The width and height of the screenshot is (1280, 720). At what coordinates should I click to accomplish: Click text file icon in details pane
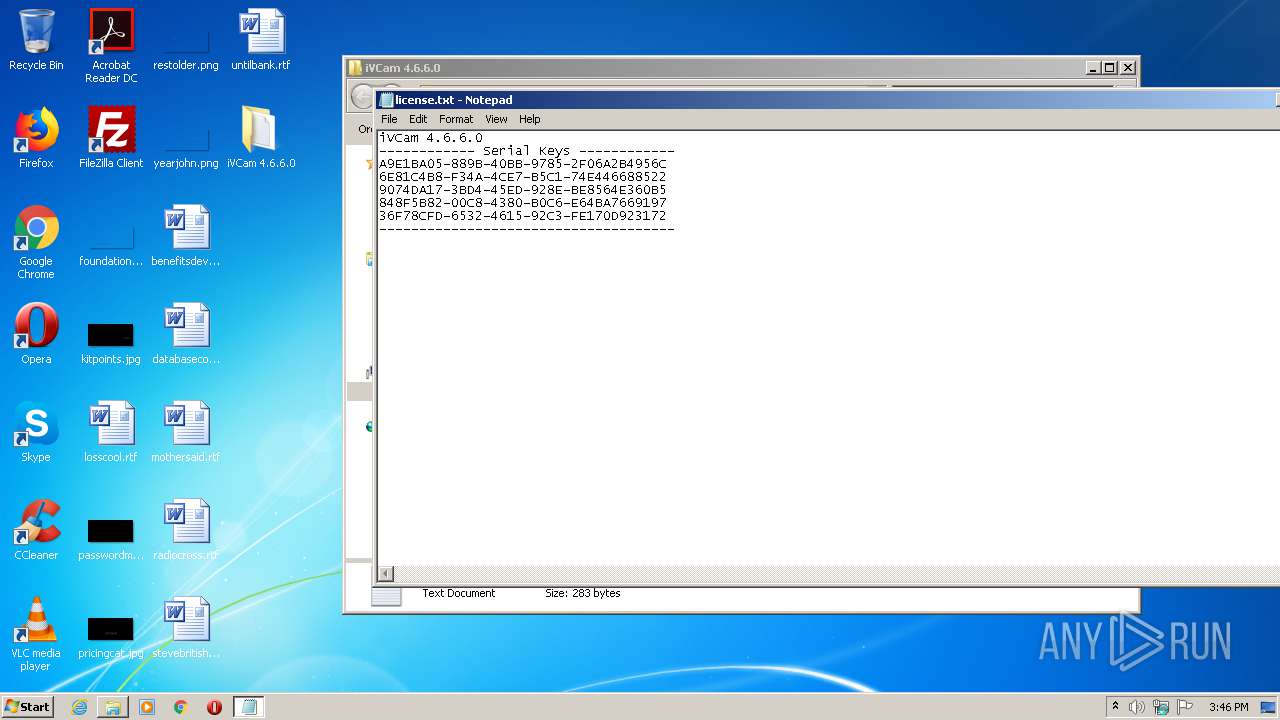pos(386,597)
